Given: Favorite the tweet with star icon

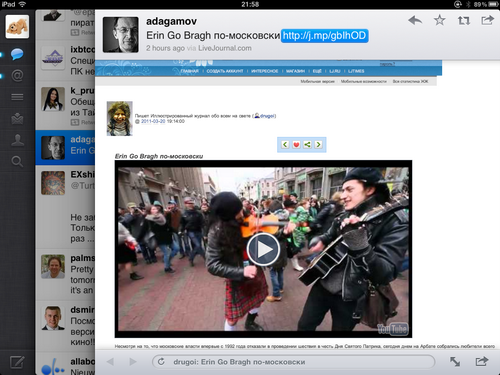Looking at the screenshot, I should click(x=439, y=20).
